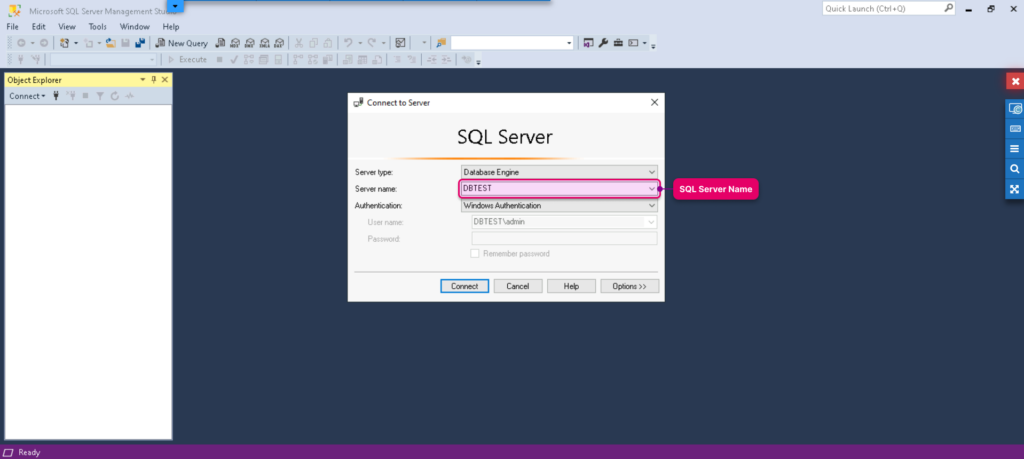Click the Solution Explorer window icon in toolbar
Viewport: 1024px width, 459px height.
588,43
